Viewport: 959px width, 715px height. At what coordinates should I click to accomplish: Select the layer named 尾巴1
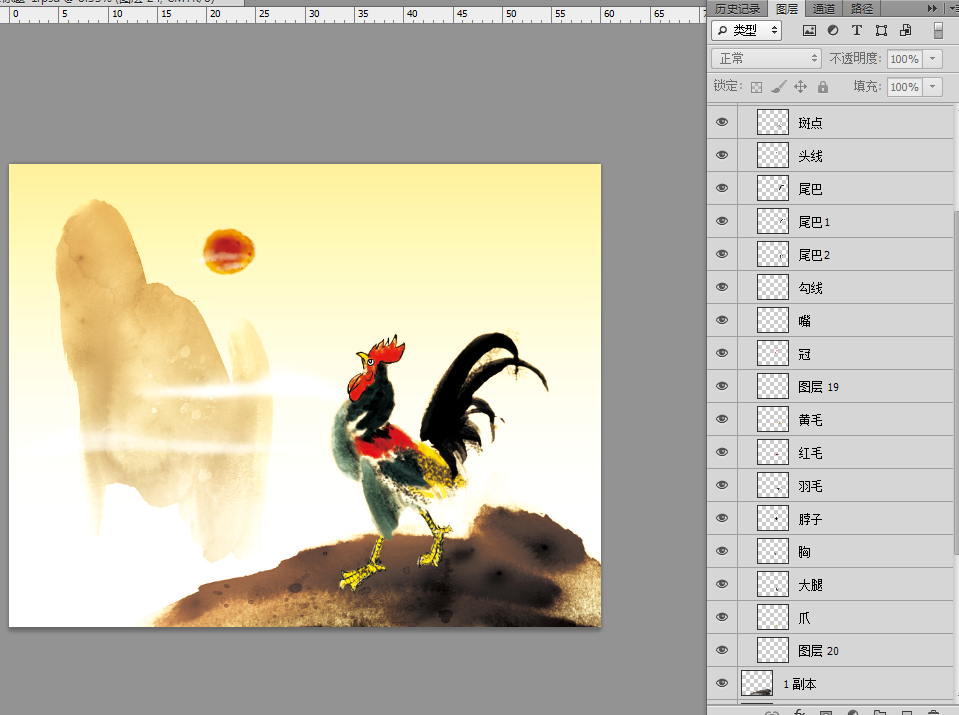[814, 222]
